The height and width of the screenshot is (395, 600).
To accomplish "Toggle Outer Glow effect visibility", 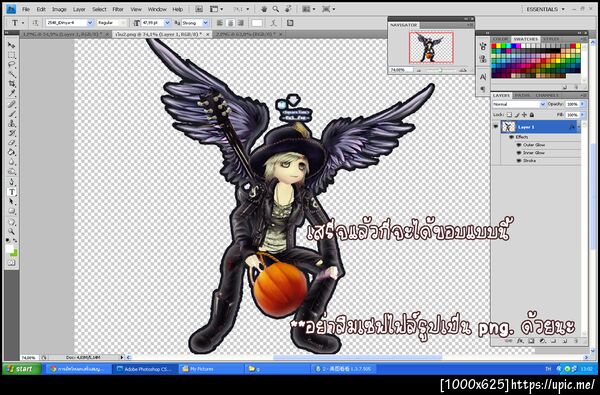I will (x=519, y=145).
